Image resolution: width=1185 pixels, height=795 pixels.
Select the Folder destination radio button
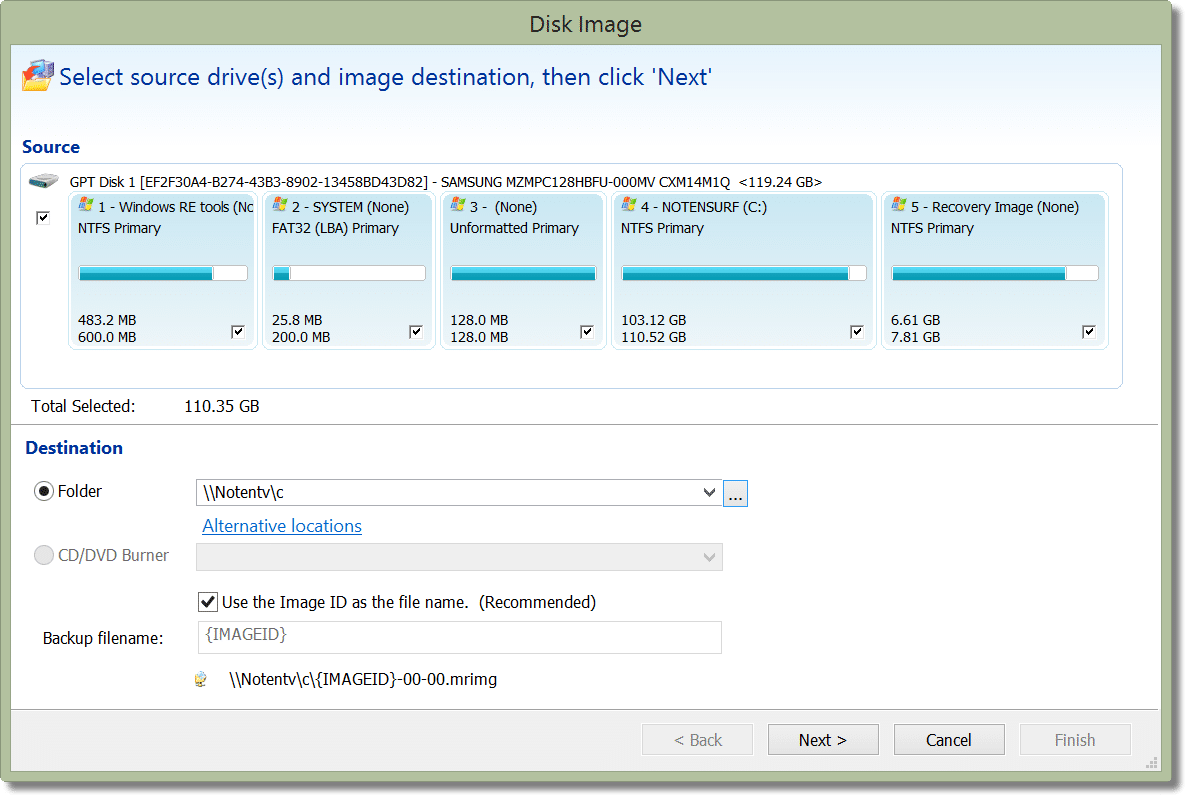tap(44, 492)
